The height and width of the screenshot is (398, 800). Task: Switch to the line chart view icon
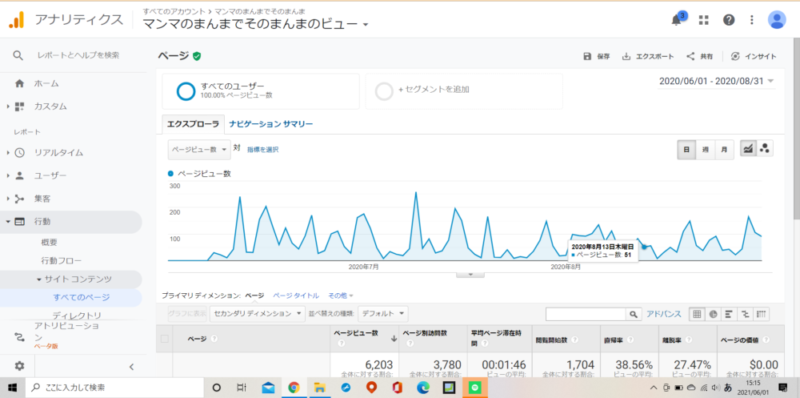pos(748,149)
